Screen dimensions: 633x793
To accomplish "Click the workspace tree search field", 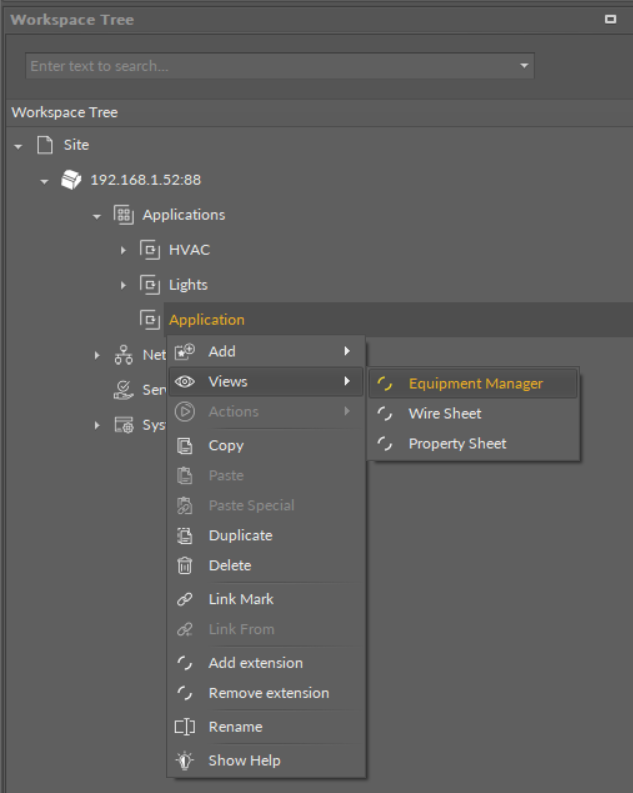I will point(270,66).
